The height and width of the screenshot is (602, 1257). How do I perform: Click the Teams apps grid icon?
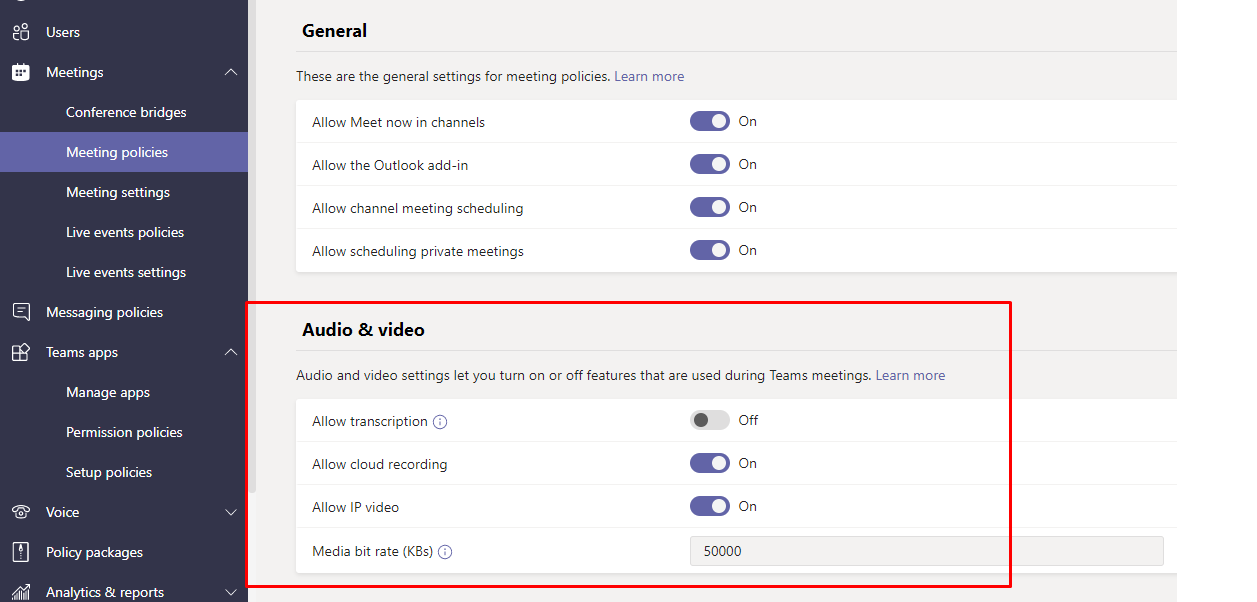pos(20,351)
